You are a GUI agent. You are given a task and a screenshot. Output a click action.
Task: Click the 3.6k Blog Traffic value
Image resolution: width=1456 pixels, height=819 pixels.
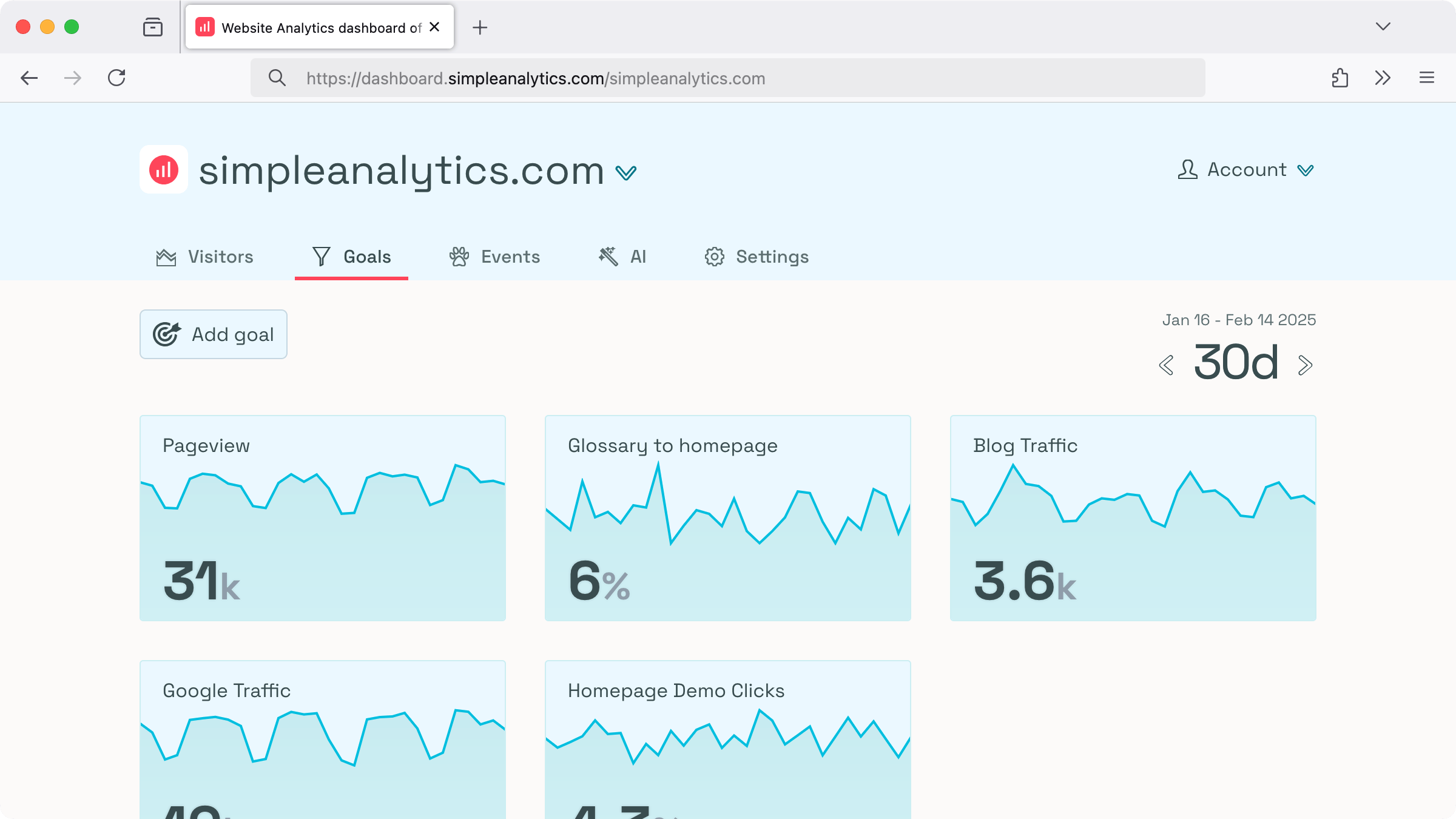pos(1025,581)
